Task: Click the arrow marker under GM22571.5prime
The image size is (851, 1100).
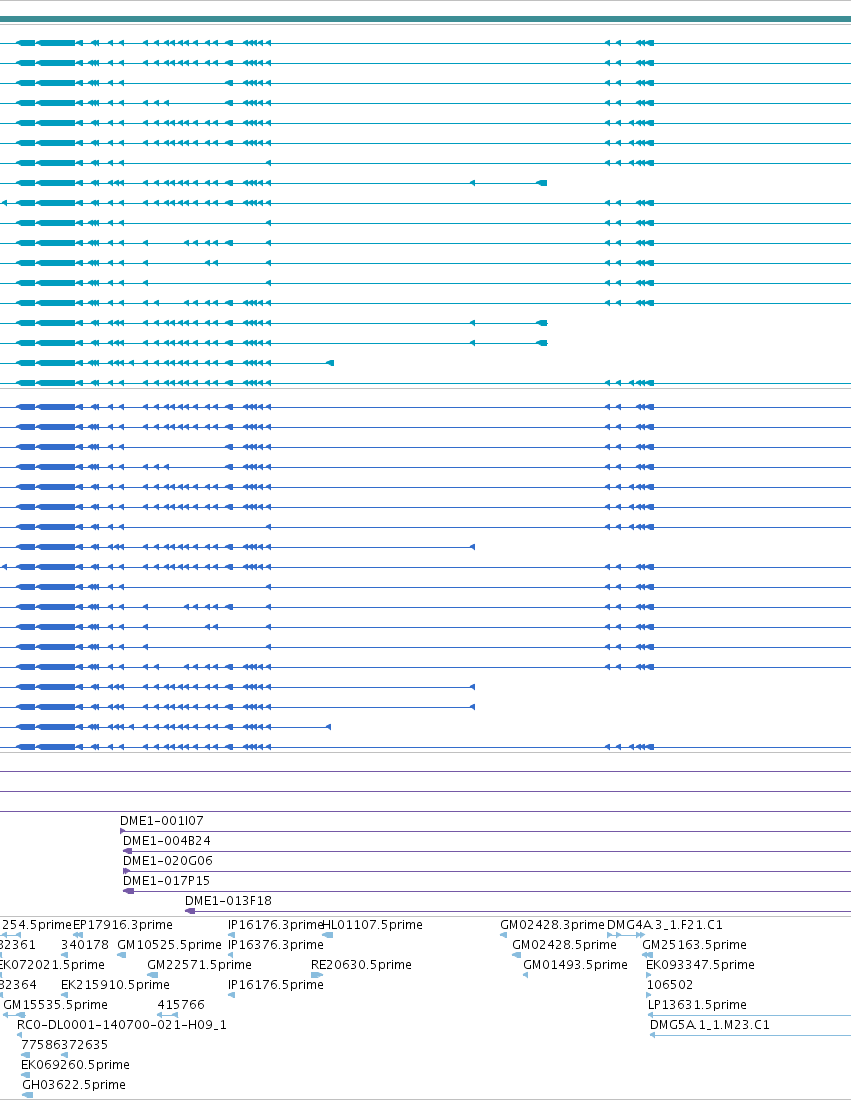Action: click(152, 975)
